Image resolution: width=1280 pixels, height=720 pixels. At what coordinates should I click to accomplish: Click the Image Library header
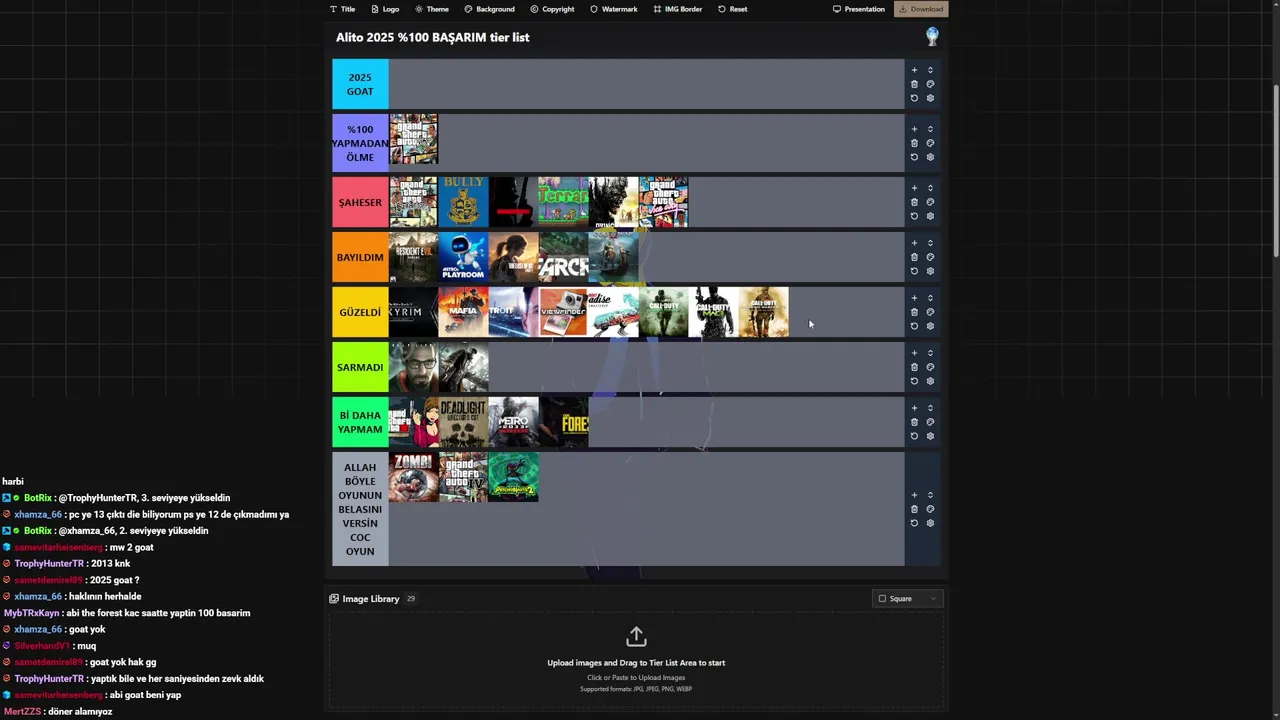372,599
